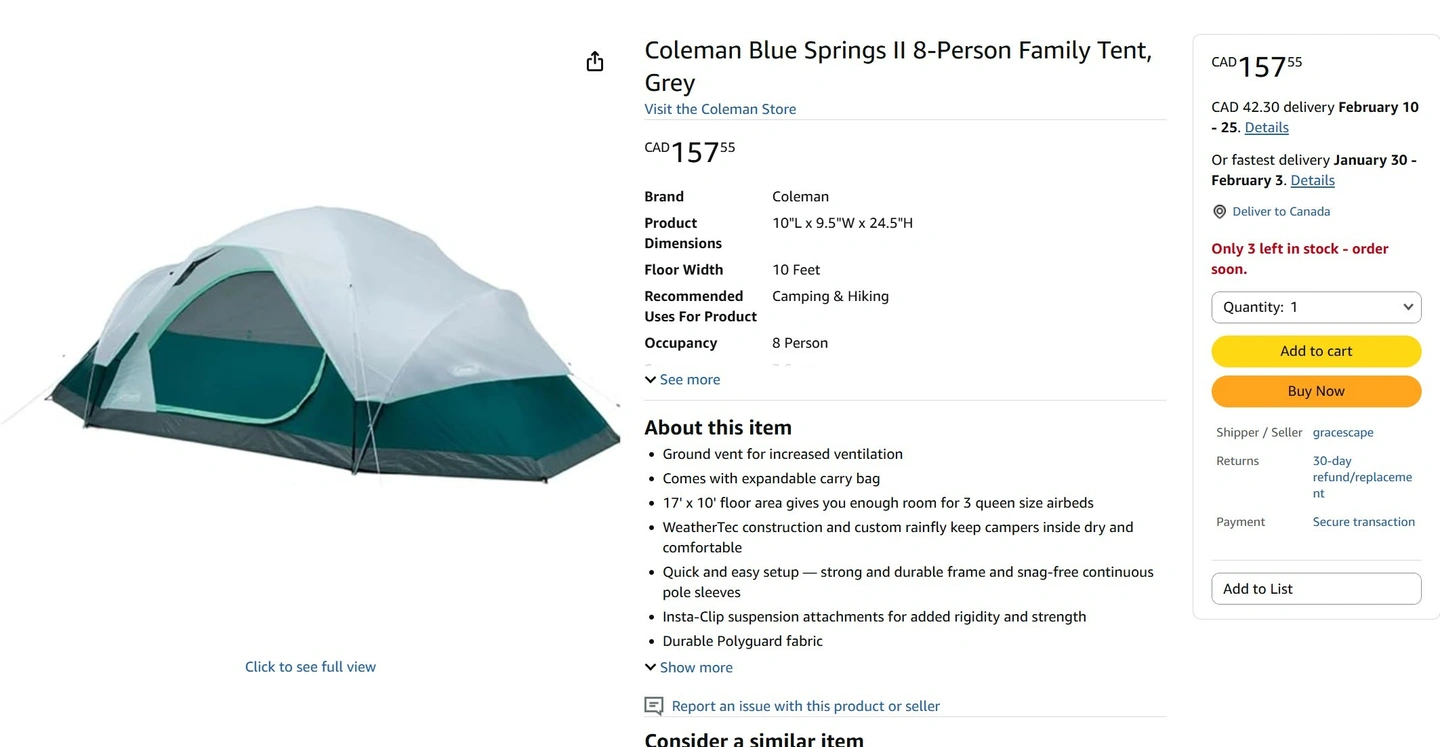Click to see full view link
The width and height of the screenshot is (1440, 747).
[310, 667]
